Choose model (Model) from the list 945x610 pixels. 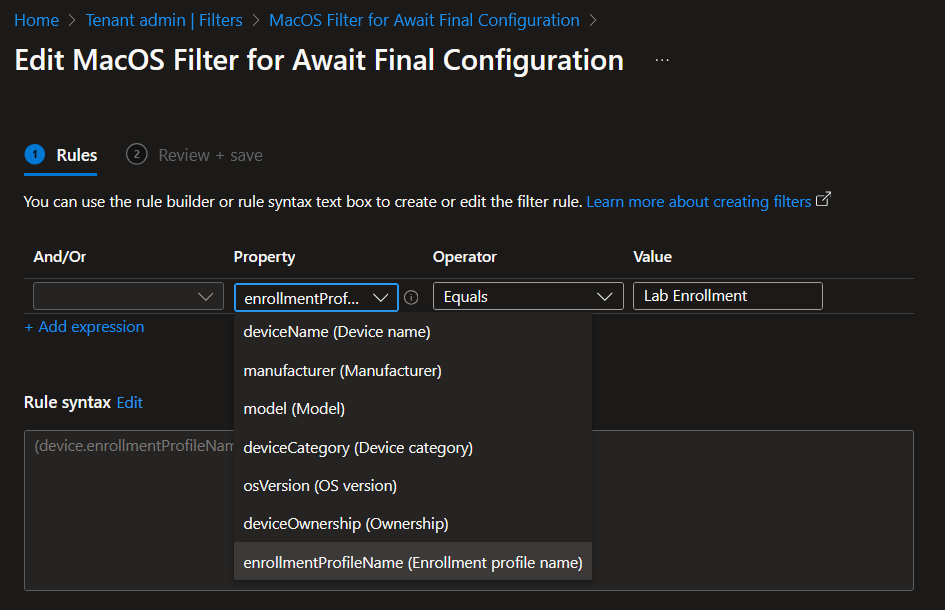coord(413,409)
